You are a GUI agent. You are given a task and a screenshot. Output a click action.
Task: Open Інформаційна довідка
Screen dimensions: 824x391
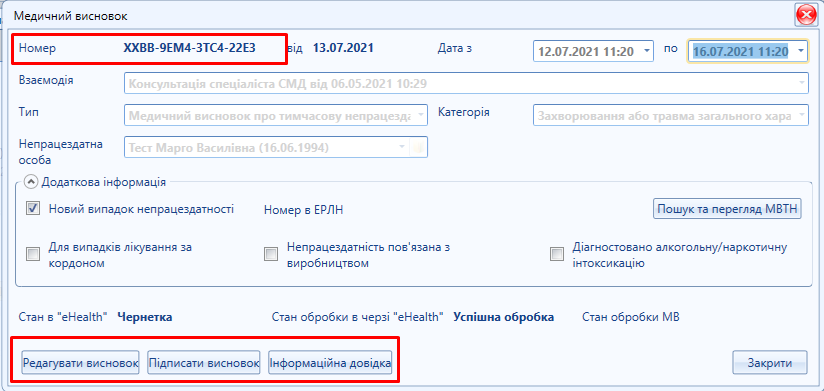tap(331, 363)
